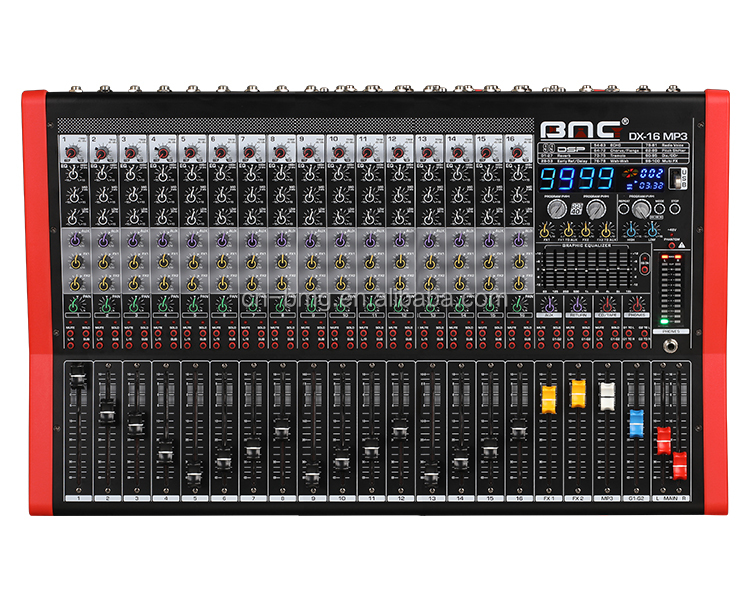Adjust channel 4 middle EQ knob
This screenshot has width=750, height=600.
point(163,195)
